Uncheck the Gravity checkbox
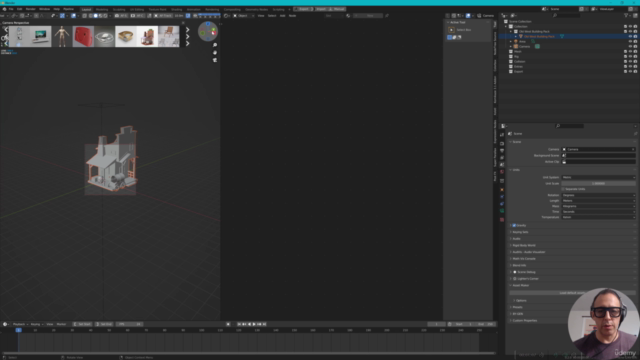The width and height of the screenshot is (640, 360). (514, 225)
